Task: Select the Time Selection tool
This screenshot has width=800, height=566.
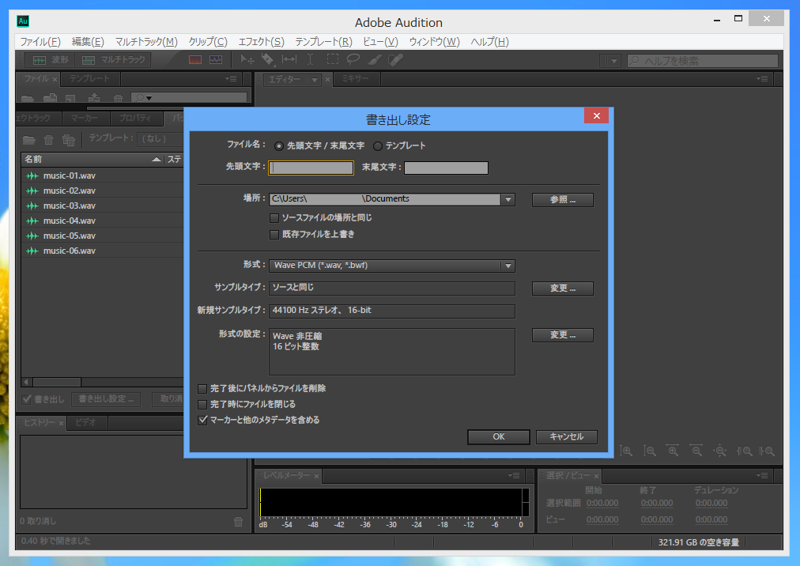Action: point(310,60)
